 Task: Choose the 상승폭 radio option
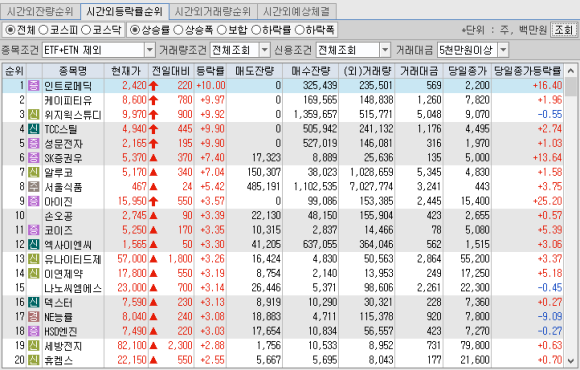178,30
